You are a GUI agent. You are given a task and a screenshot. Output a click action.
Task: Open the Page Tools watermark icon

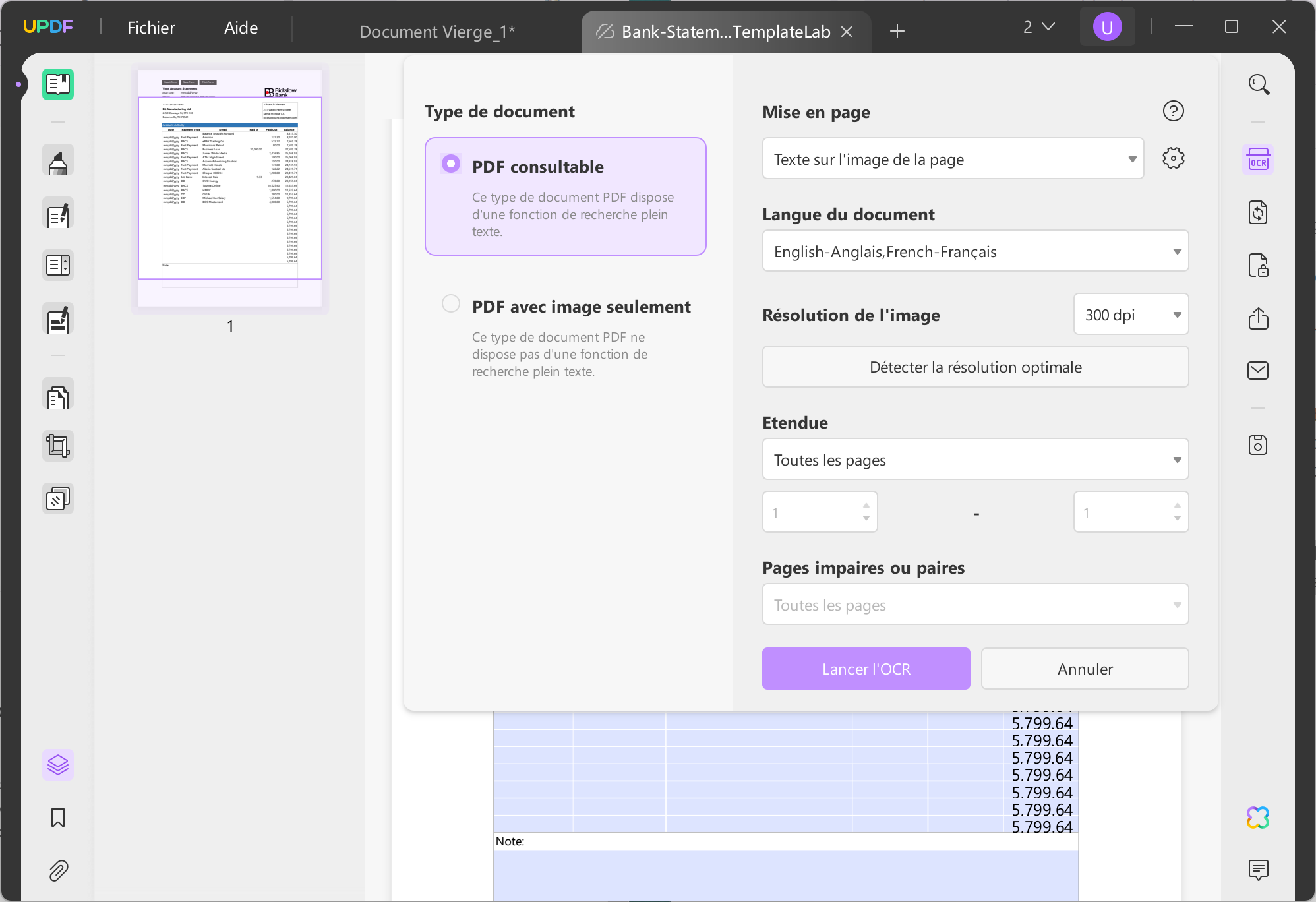(58, 498)
